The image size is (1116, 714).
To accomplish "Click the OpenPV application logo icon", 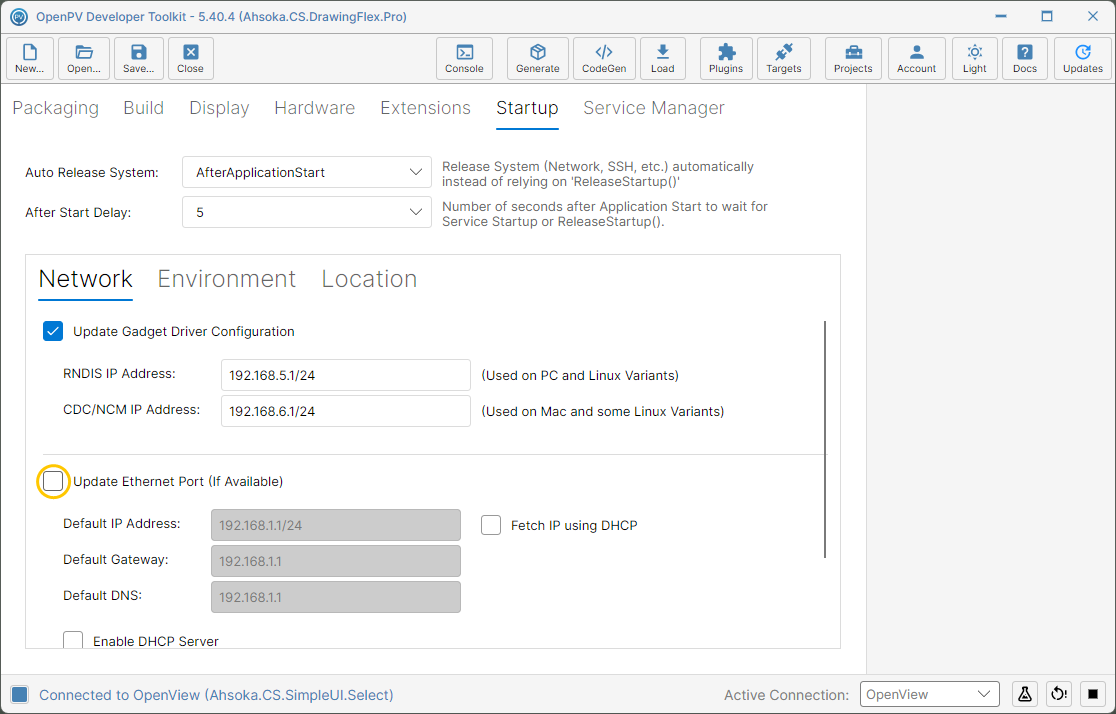I will coord(19,16).
